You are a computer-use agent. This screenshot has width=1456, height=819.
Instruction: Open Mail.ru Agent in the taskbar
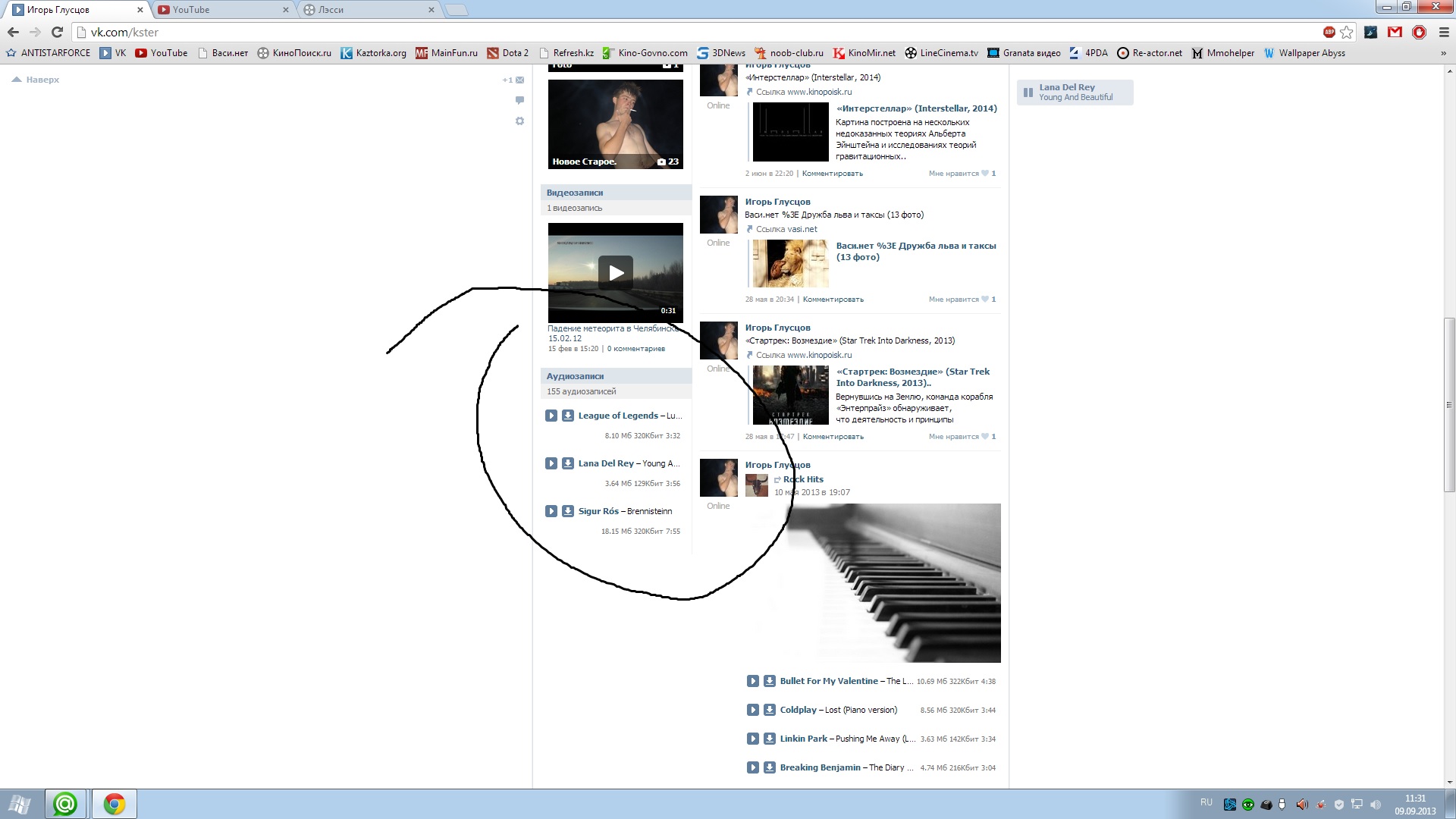65,804
